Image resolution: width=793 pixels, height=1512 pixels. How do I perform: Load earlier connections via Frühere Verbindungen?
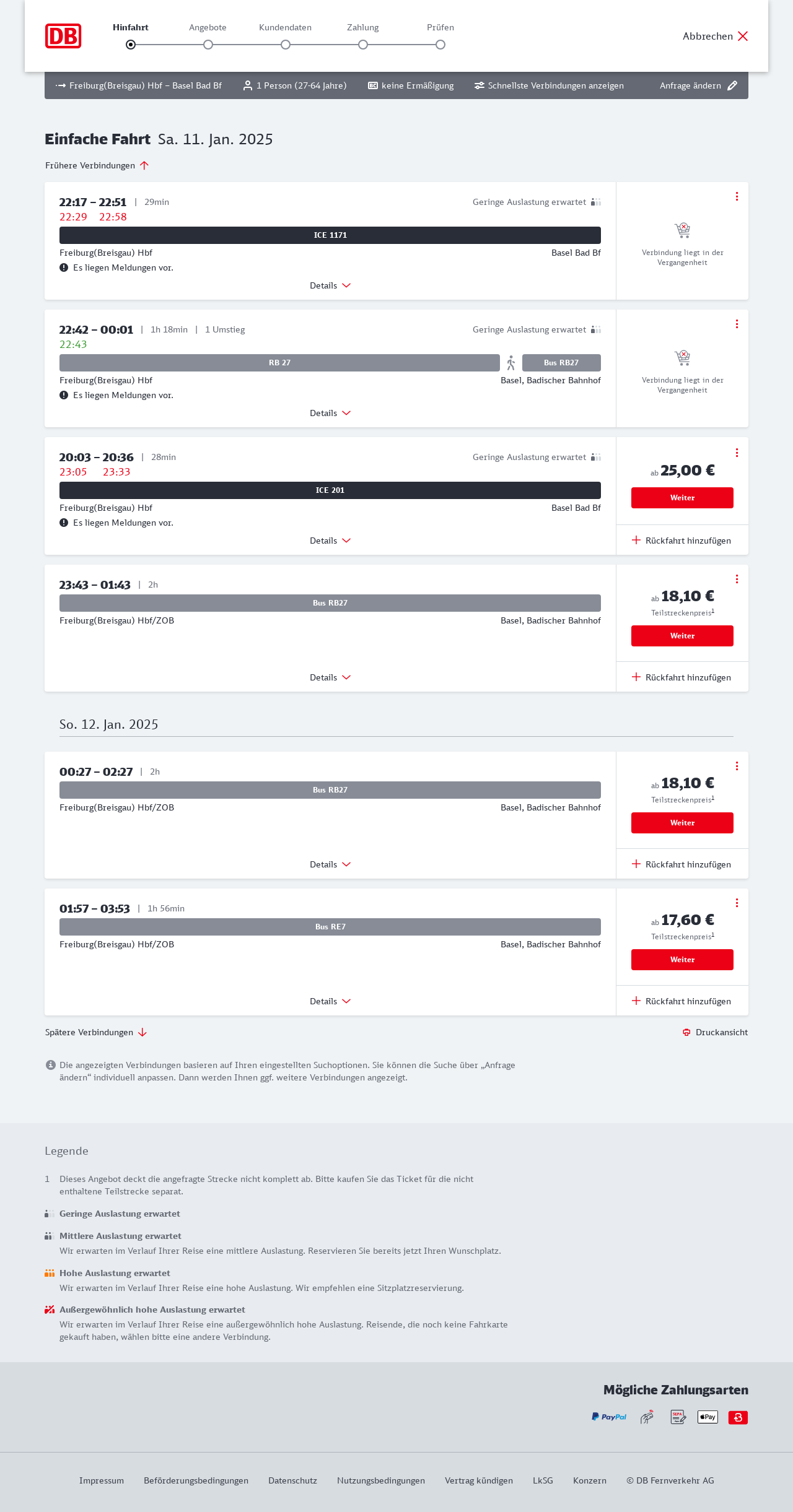pos(97,165)
